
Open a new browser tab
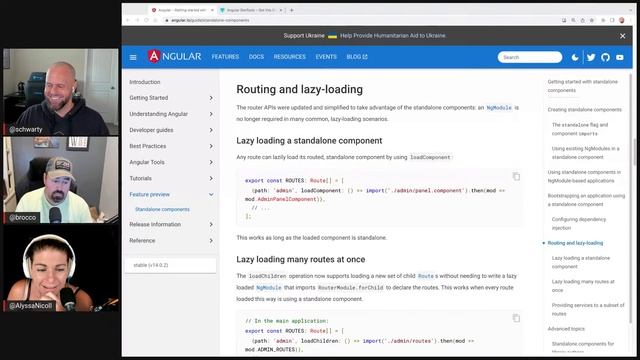291,10
